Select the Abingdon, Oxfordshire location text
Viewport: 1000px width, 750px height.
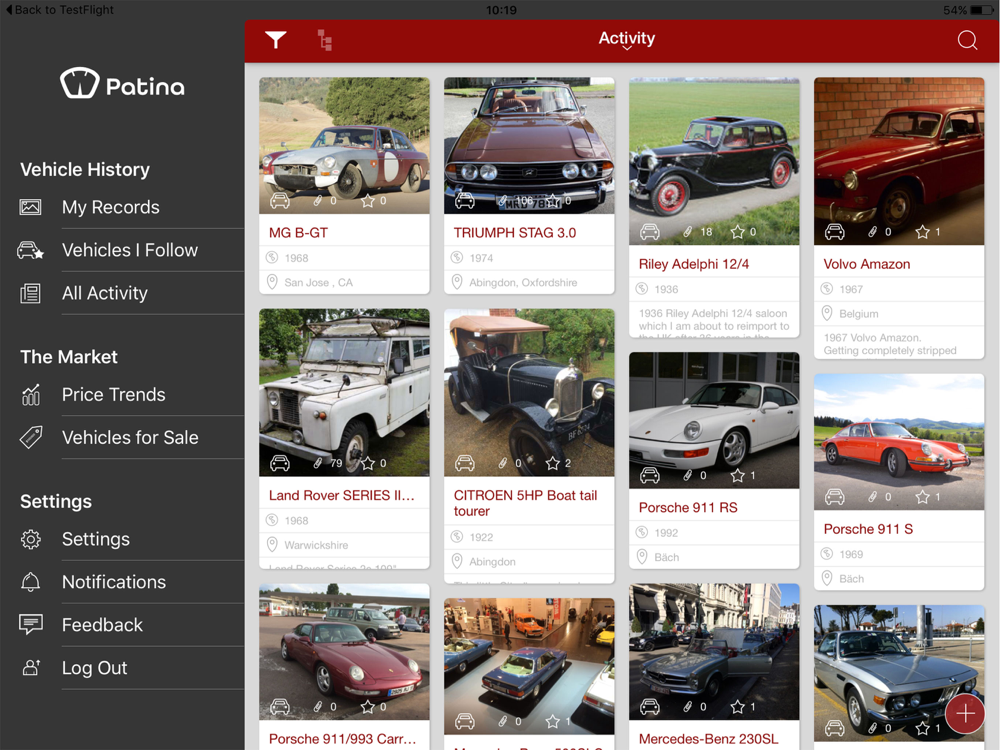pos(523,283)
